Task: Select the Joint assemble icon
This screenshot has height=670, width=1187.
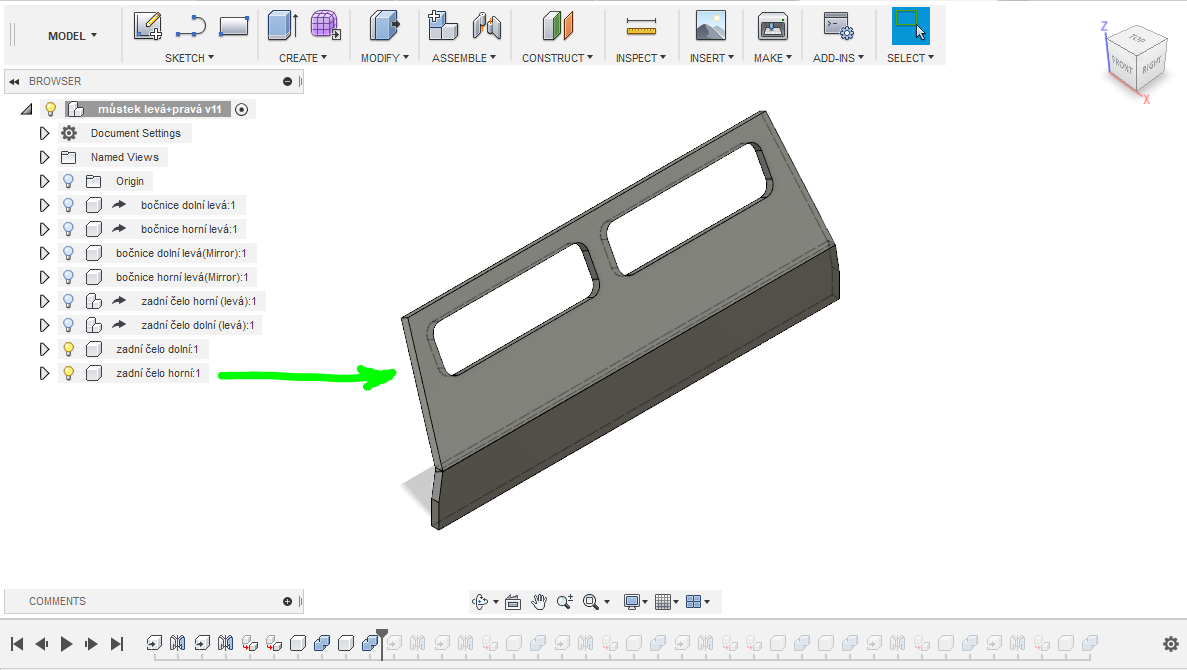Action: tap(486, 26)
